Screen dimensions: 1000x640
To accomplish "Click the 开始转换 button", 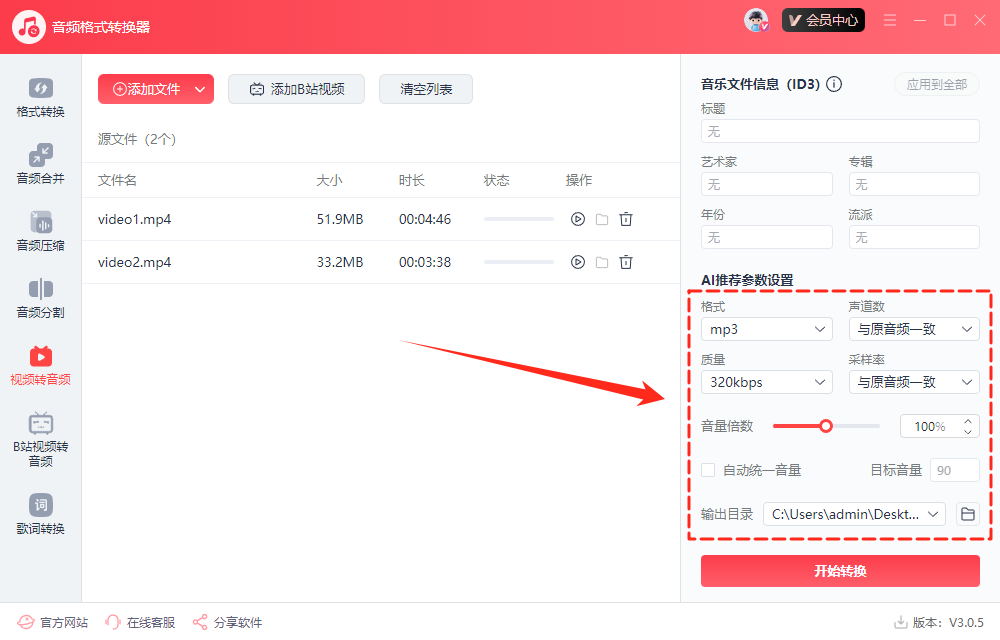I will [x=840, y=571].
